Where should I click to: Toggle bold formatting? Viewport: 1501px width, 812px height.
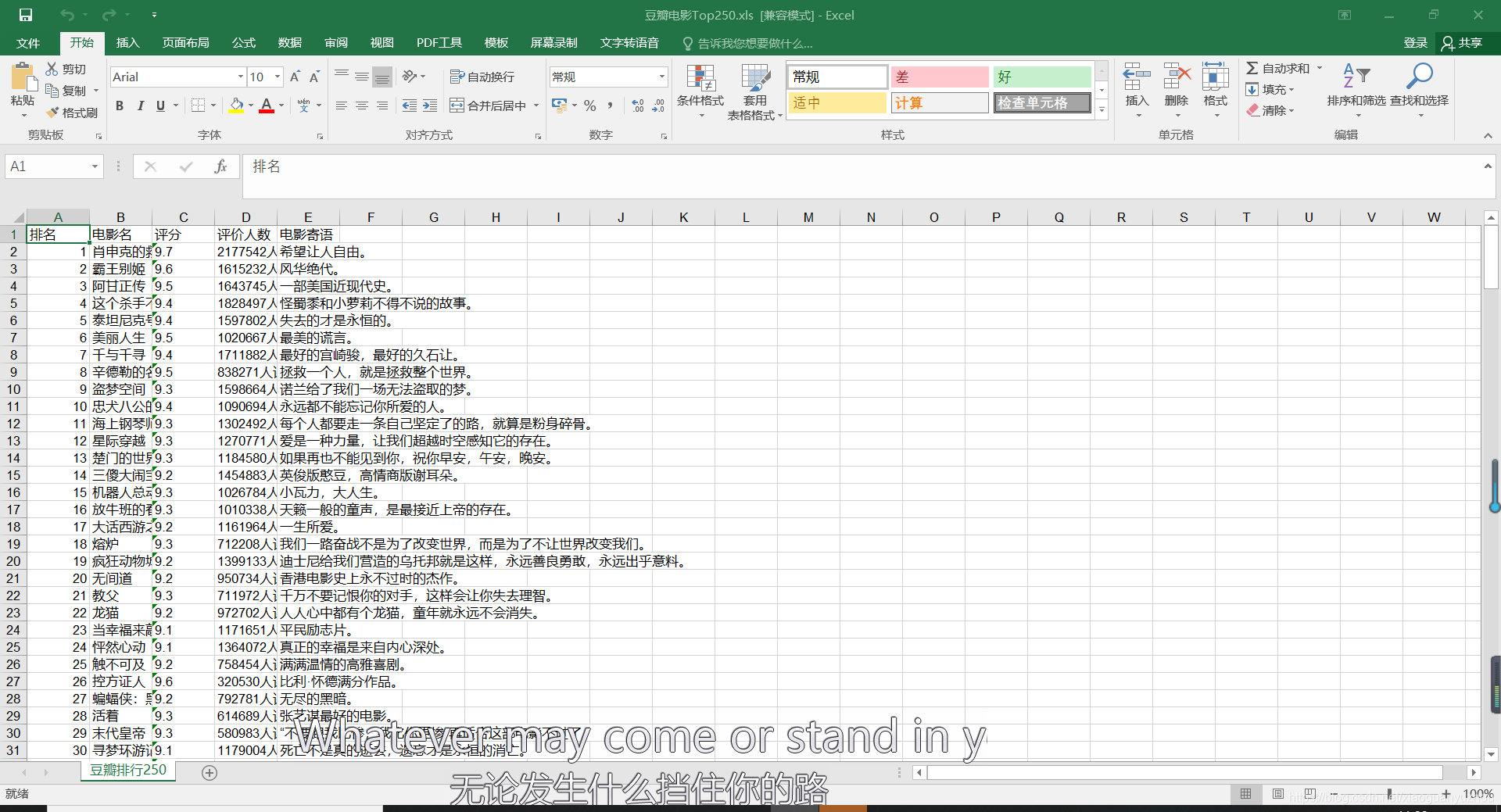click(120, 106)
